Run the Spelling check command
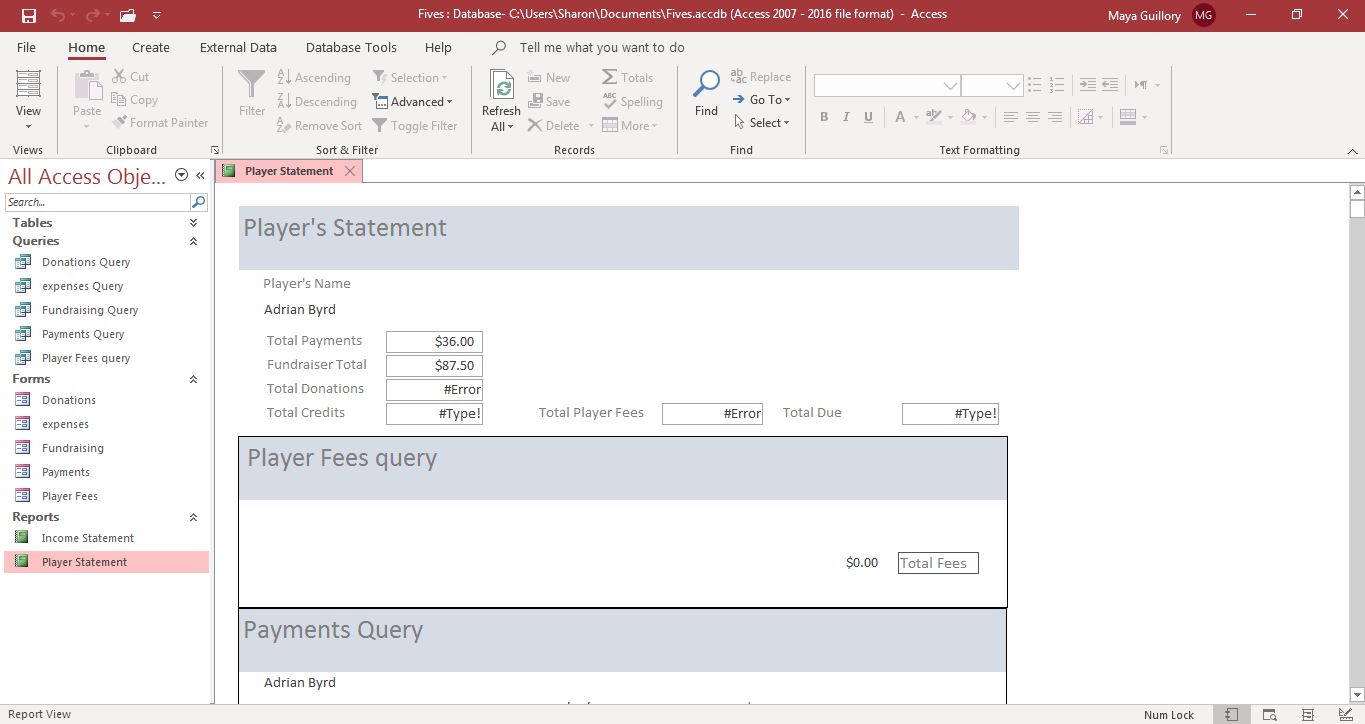 tap(632, 101)
